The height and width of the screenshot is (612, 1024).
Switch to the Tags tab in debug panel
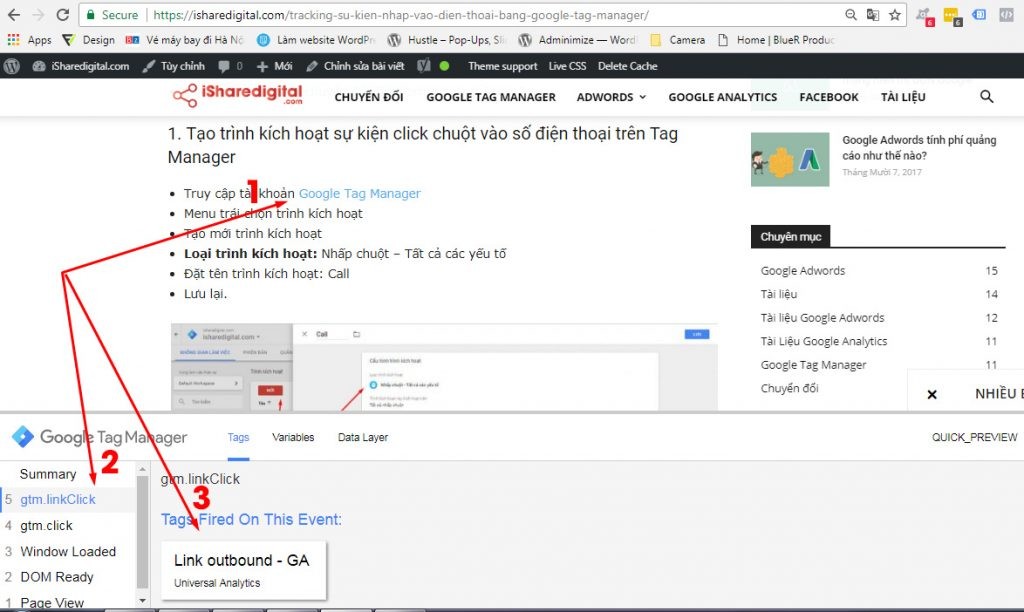tap(238, 438)
